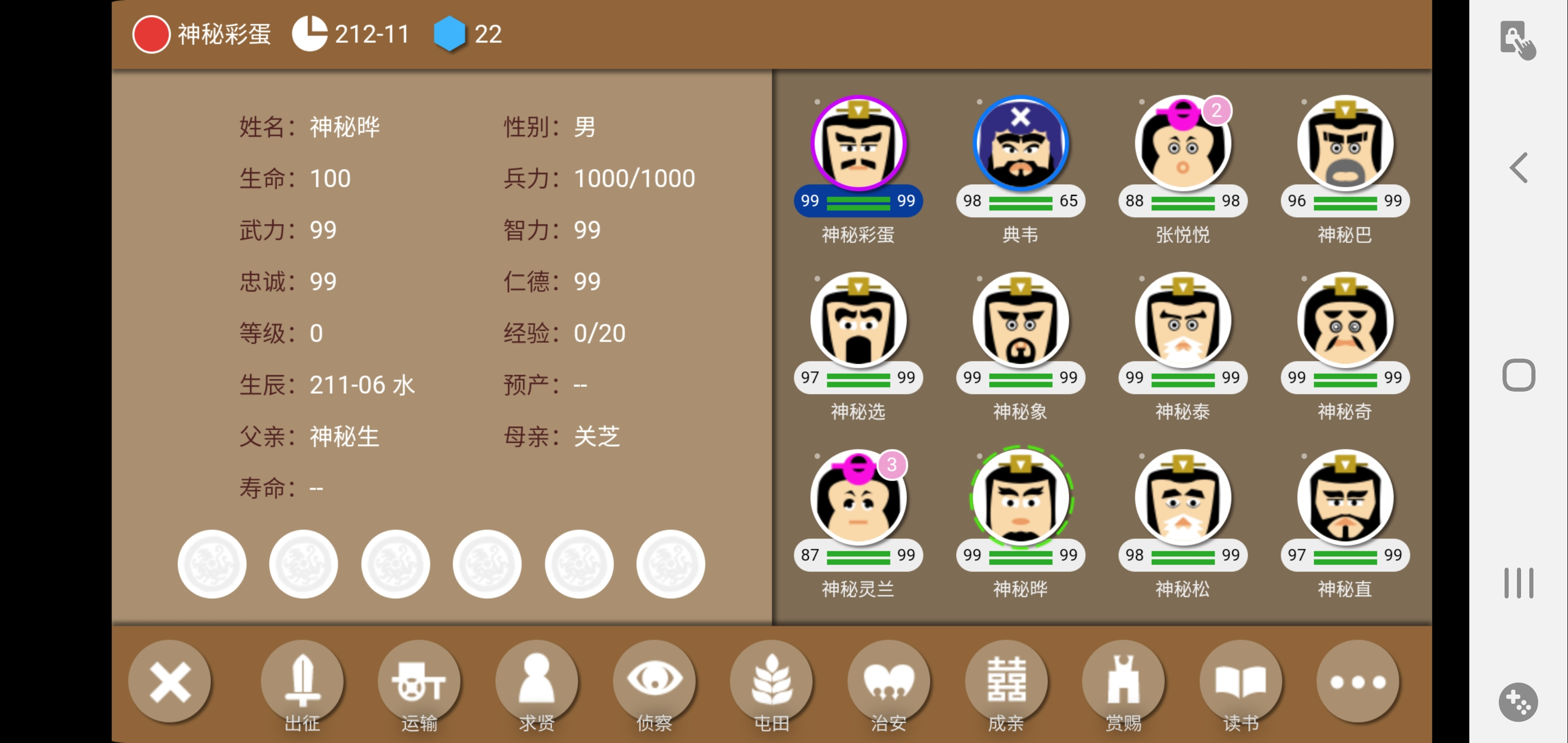Tap the 典韦 stat bar 98-65

tap(1021, 201)
